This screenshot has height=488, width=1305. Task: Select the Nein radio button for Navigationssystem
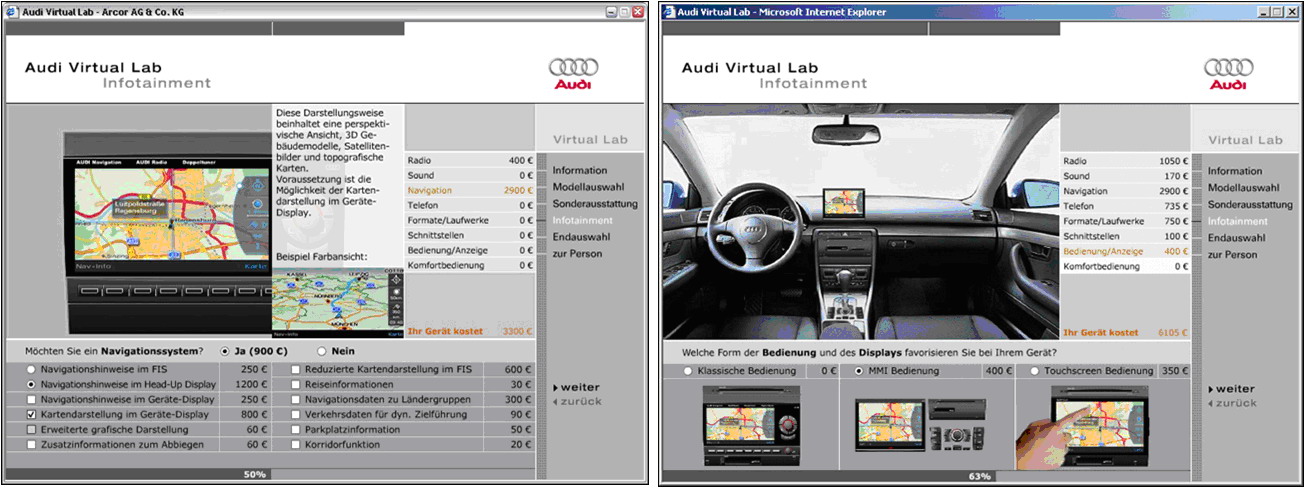[322, 352]
